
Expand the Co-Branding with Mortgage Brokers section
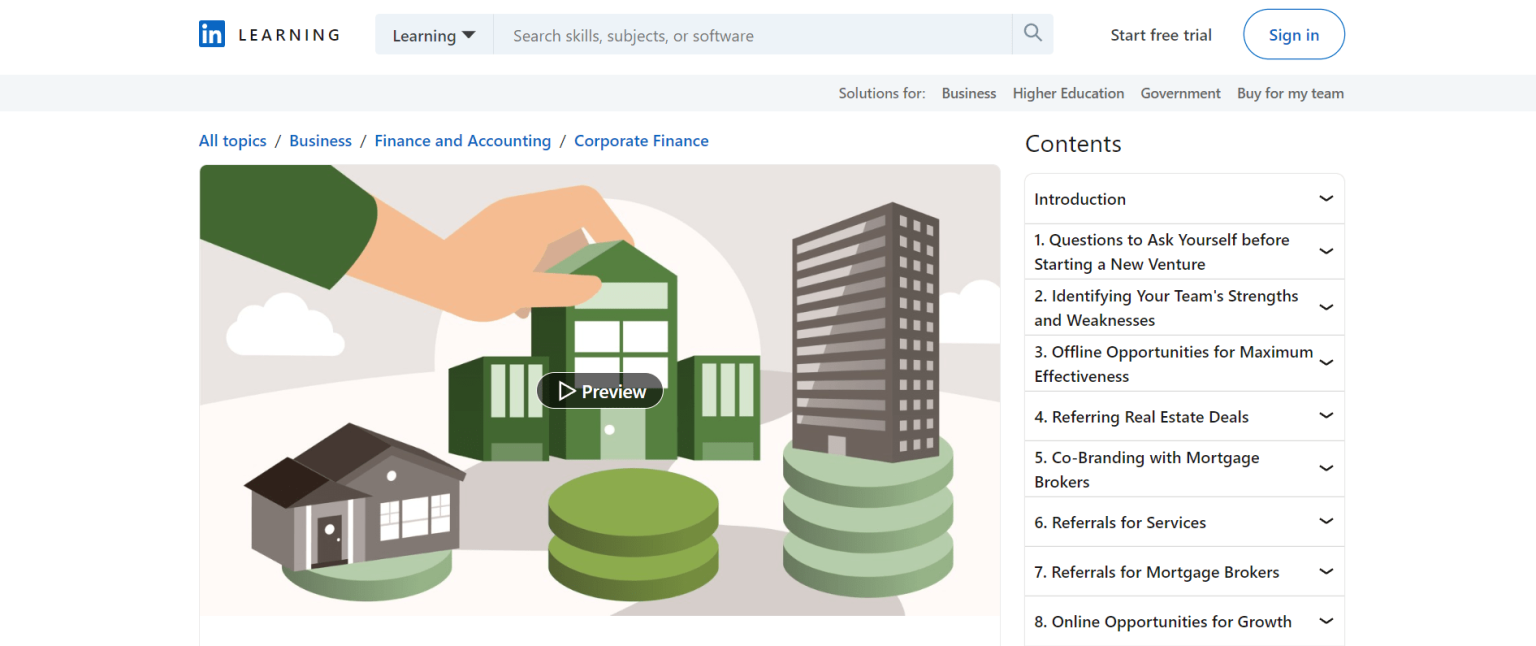(x=1326, y=468)
